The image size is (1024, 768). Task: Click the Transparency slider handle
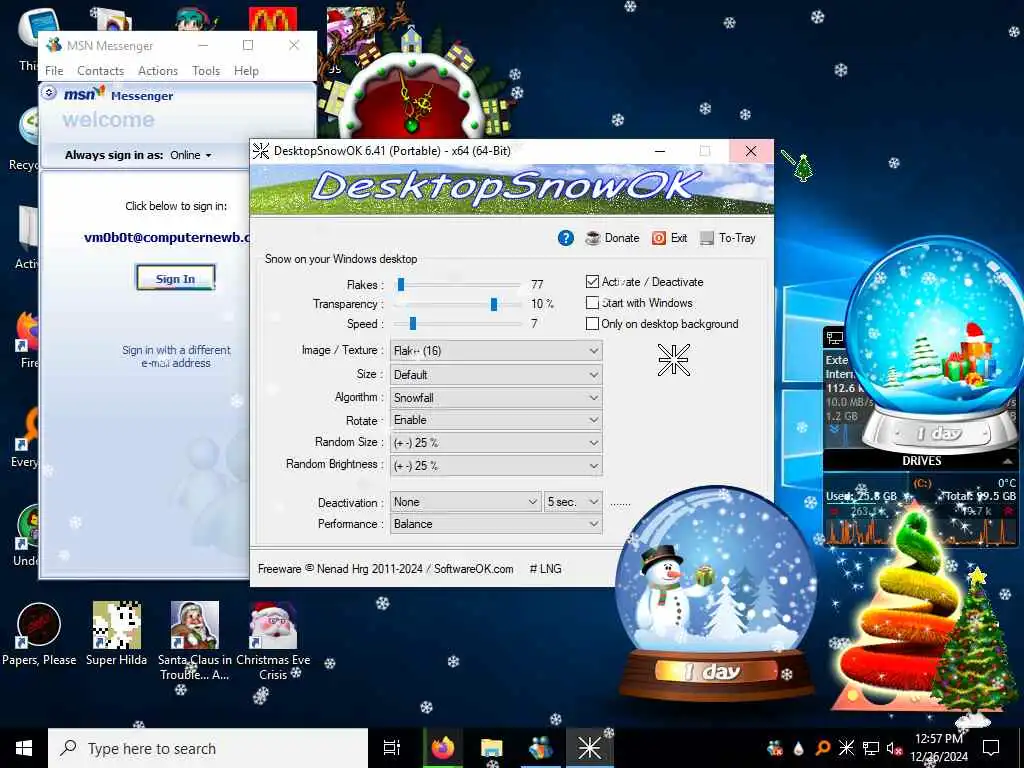[x=494, y=304]
